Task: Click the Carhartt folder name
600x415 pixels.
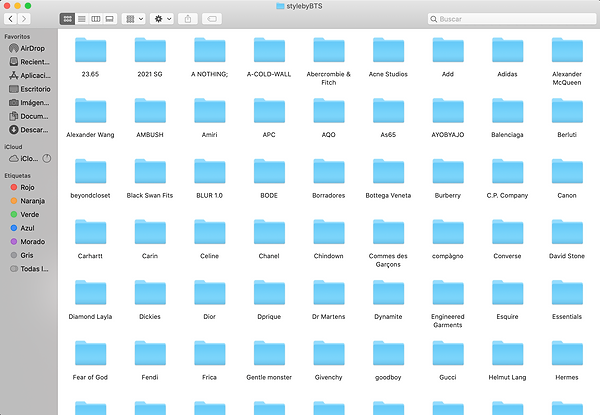Action: point(90,256)
